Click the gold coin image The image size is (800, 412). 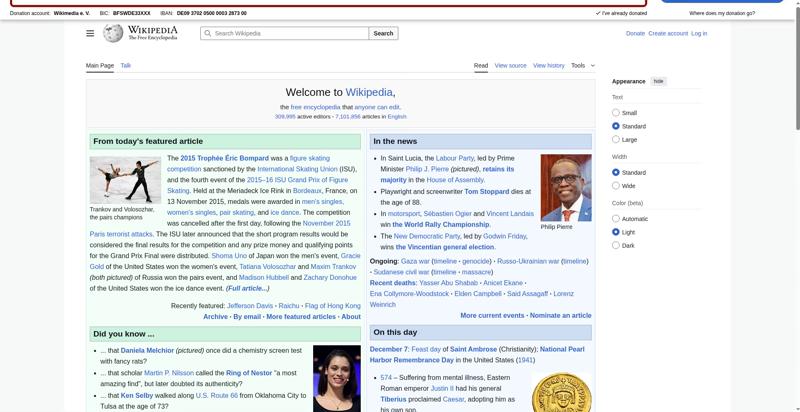coord(561,393)
